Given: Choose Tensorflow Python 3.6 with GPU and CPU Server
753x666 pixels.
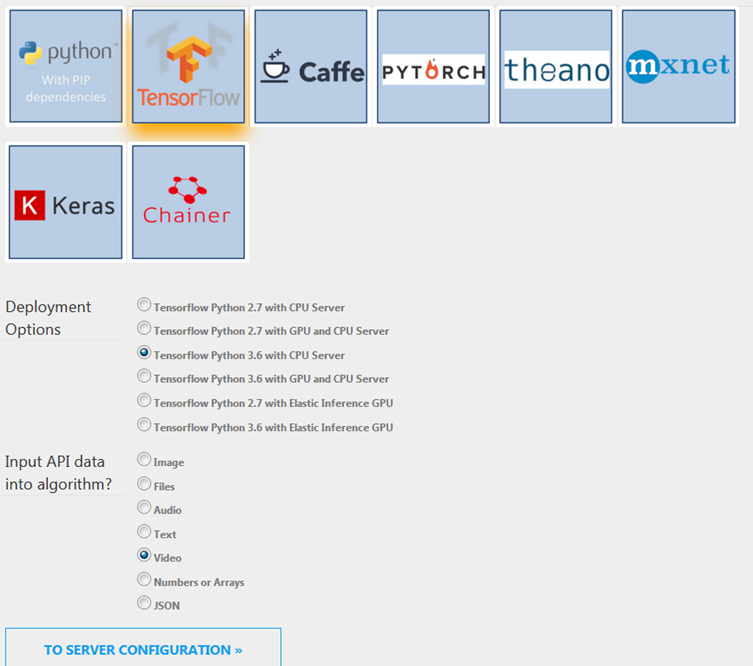Looking at the screenshot, I should click(144, 375).
